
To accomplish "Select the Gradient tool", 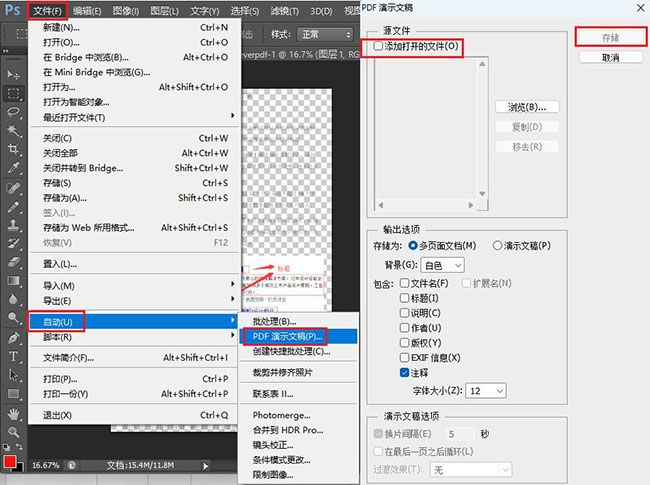I will pyautogui.click(x=13, y=281).
